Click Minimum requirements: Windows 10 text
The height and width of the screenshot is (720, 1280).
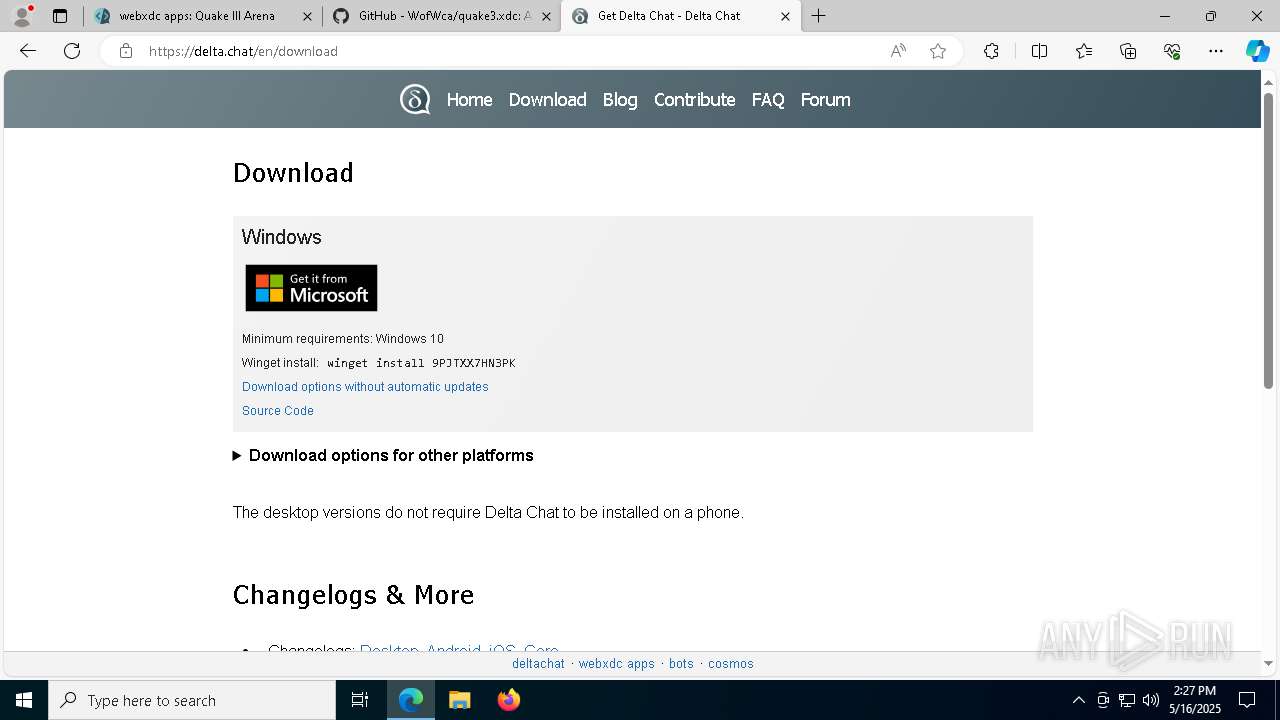(343, 339)
